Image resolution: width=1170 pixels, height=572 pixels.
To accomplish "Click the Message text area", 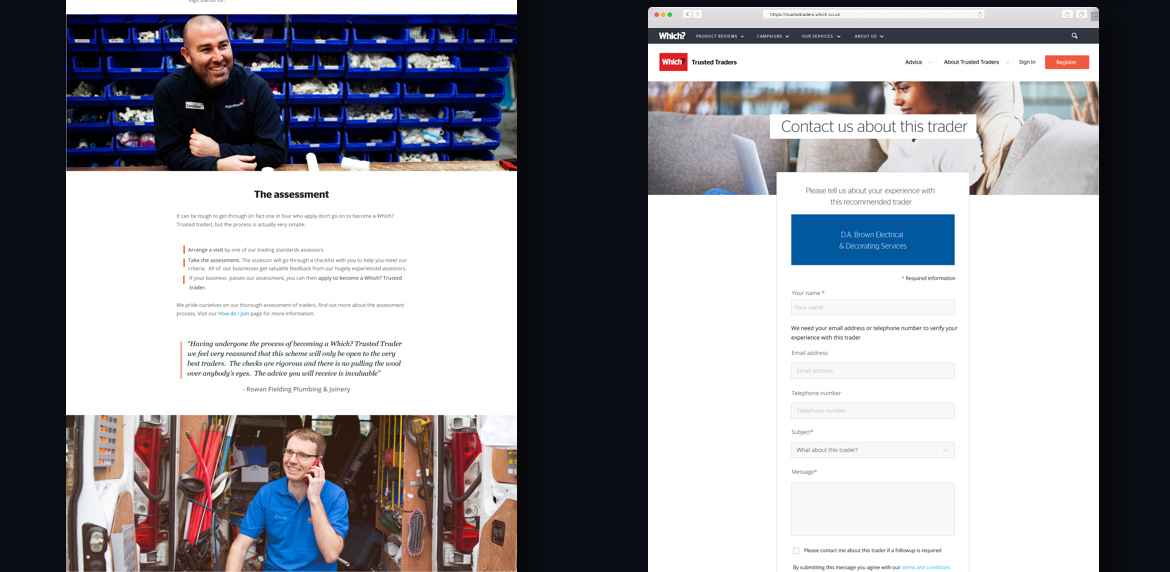I will (x=872, y=509).
